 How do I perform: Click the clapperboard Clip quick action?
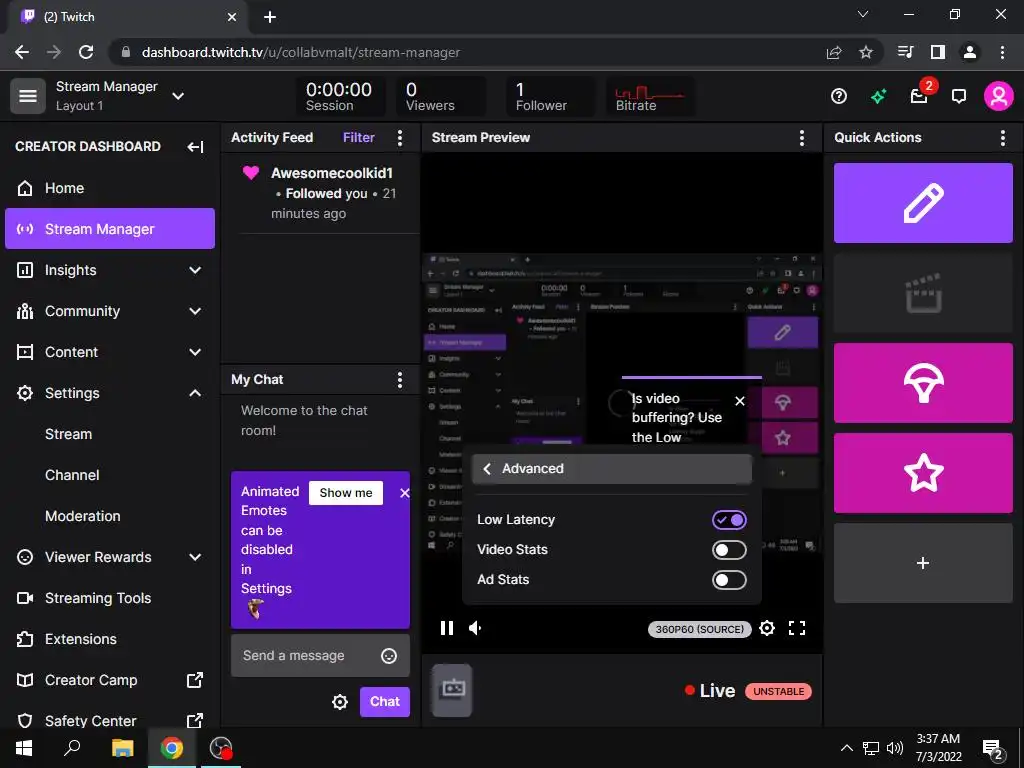click(x=923, y=293)
